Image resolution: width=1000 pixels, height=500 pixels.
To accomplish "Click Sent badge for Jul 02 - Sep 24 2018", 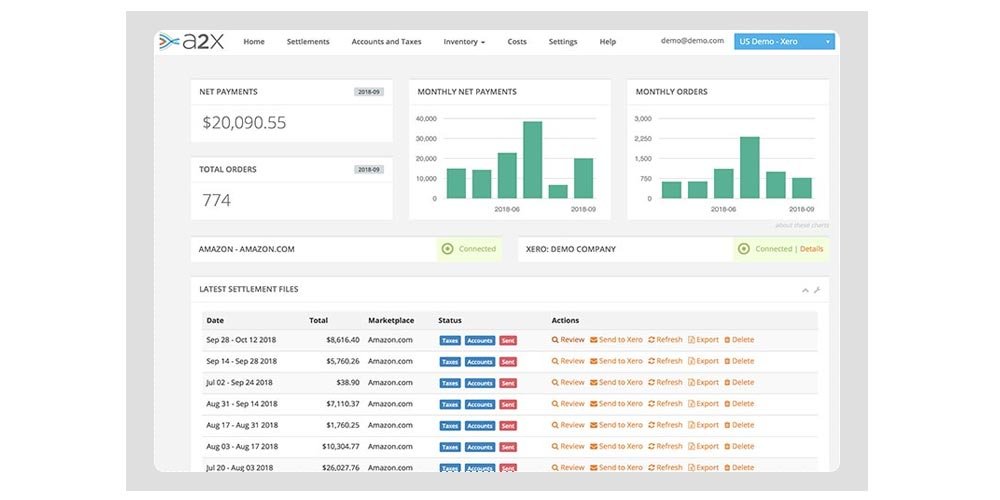I will (x=508, y=383).
